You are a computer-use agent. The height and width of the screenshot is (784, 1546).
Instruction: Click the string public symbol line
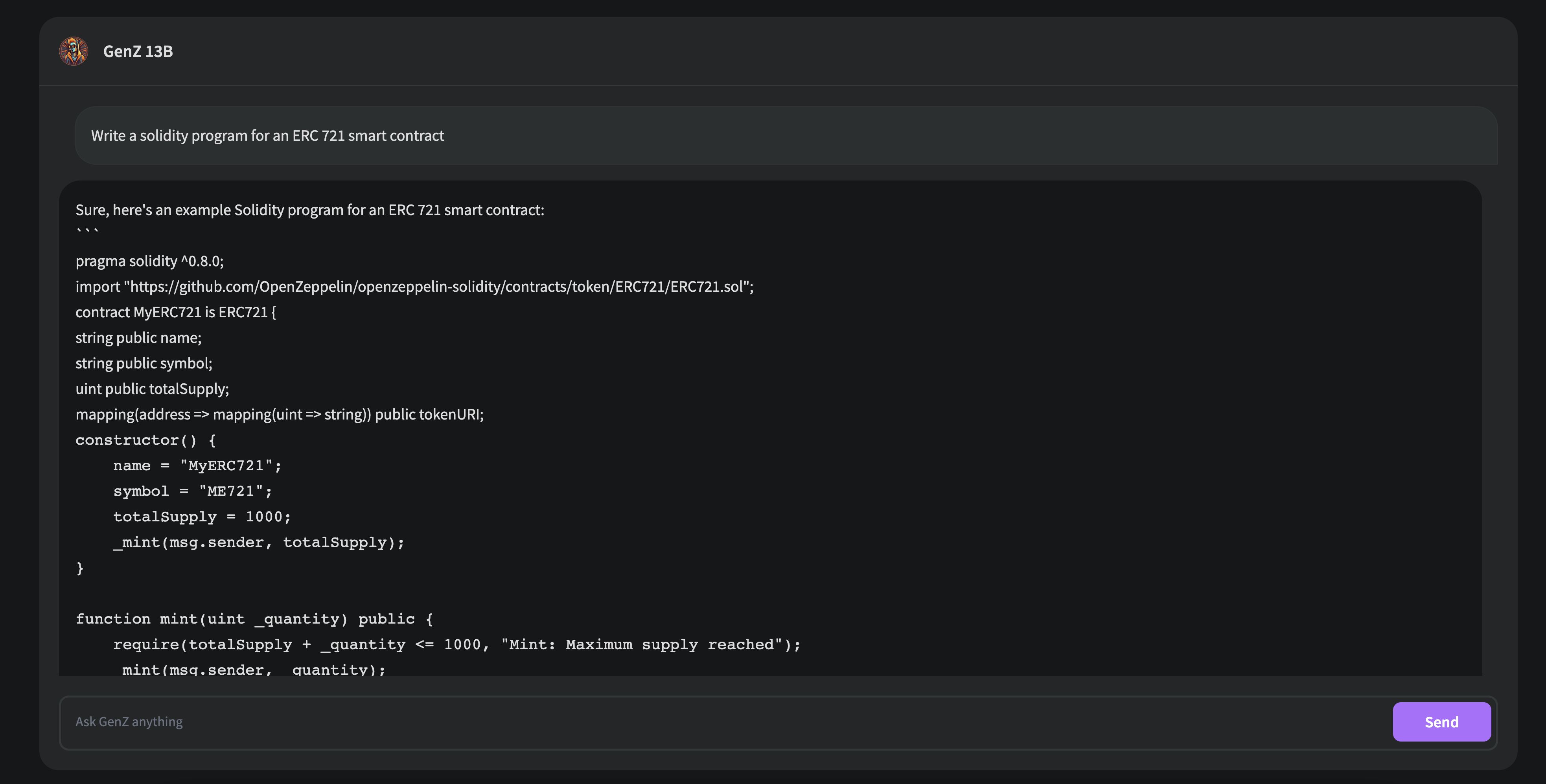tap(144, 363)
